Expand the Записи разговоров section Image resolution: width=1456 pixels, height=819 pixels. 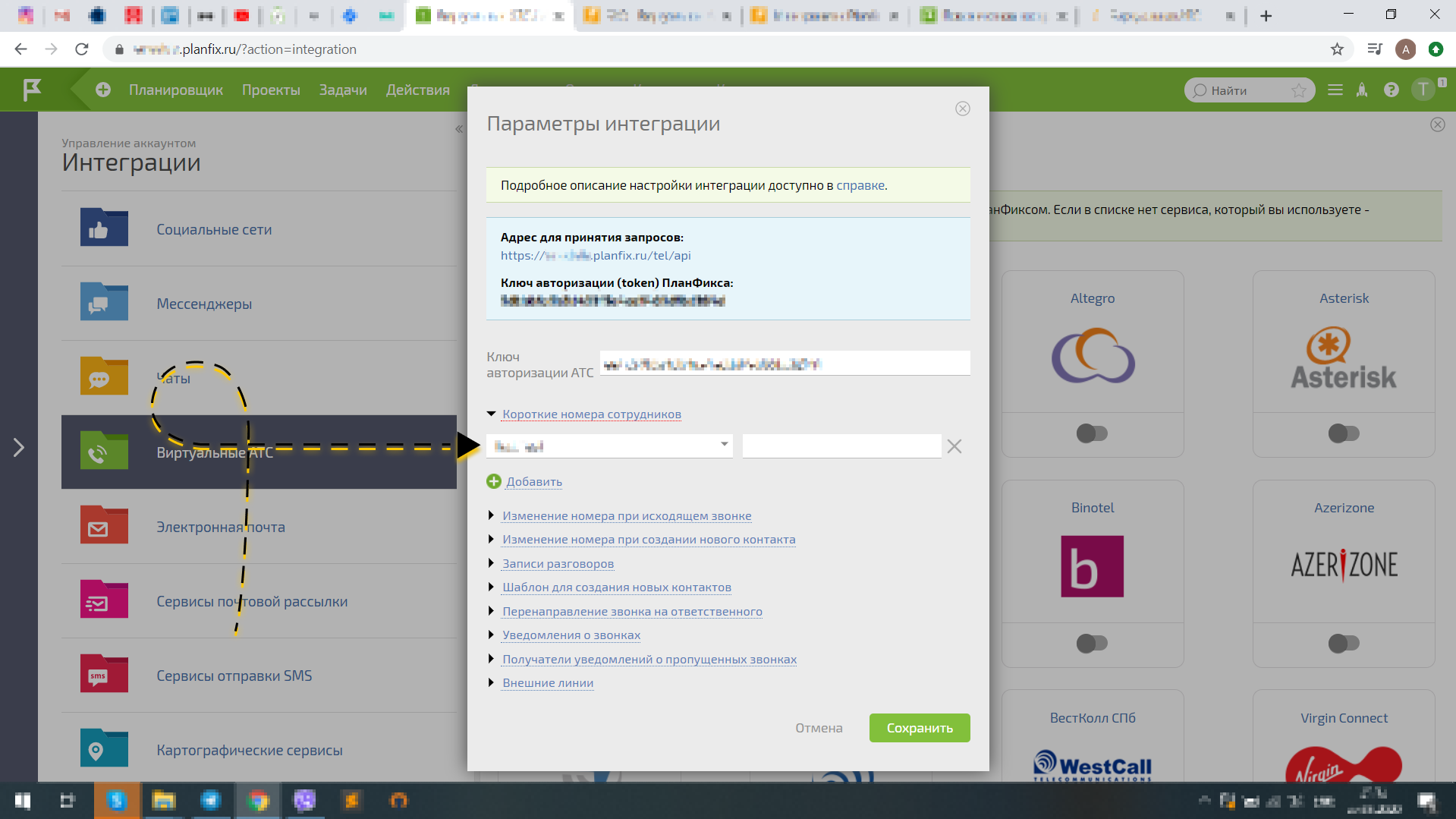pyautogui.click(x=558, y=563)
